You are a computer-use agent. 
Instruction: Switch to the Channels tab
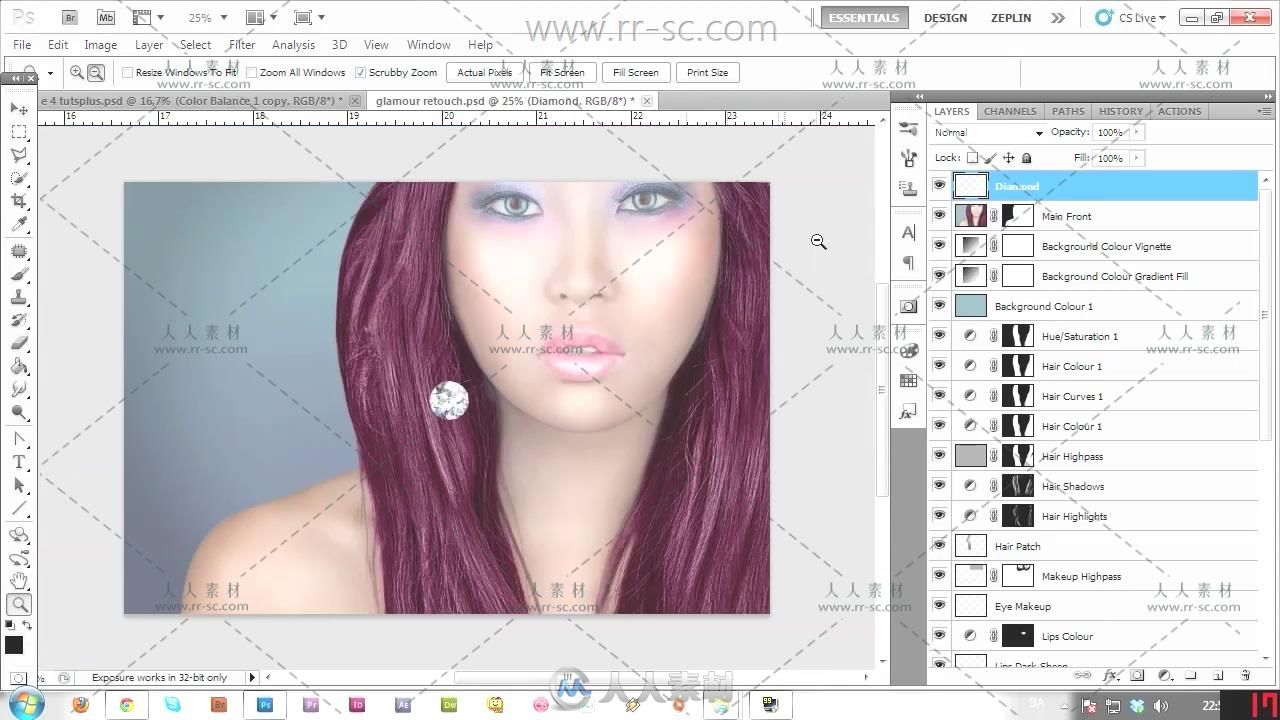click(1010, 111)
